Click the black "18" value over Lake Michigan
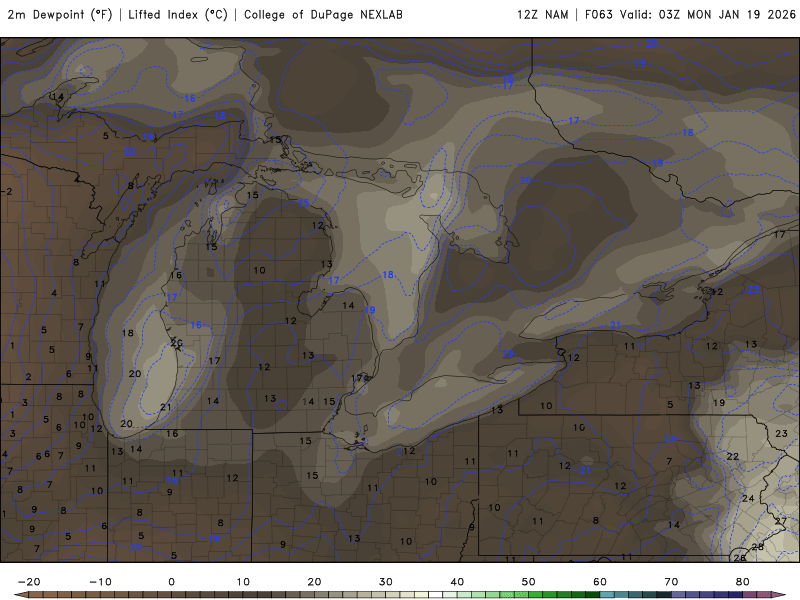Viewport: 800px width, 600px height. [128, 333]
